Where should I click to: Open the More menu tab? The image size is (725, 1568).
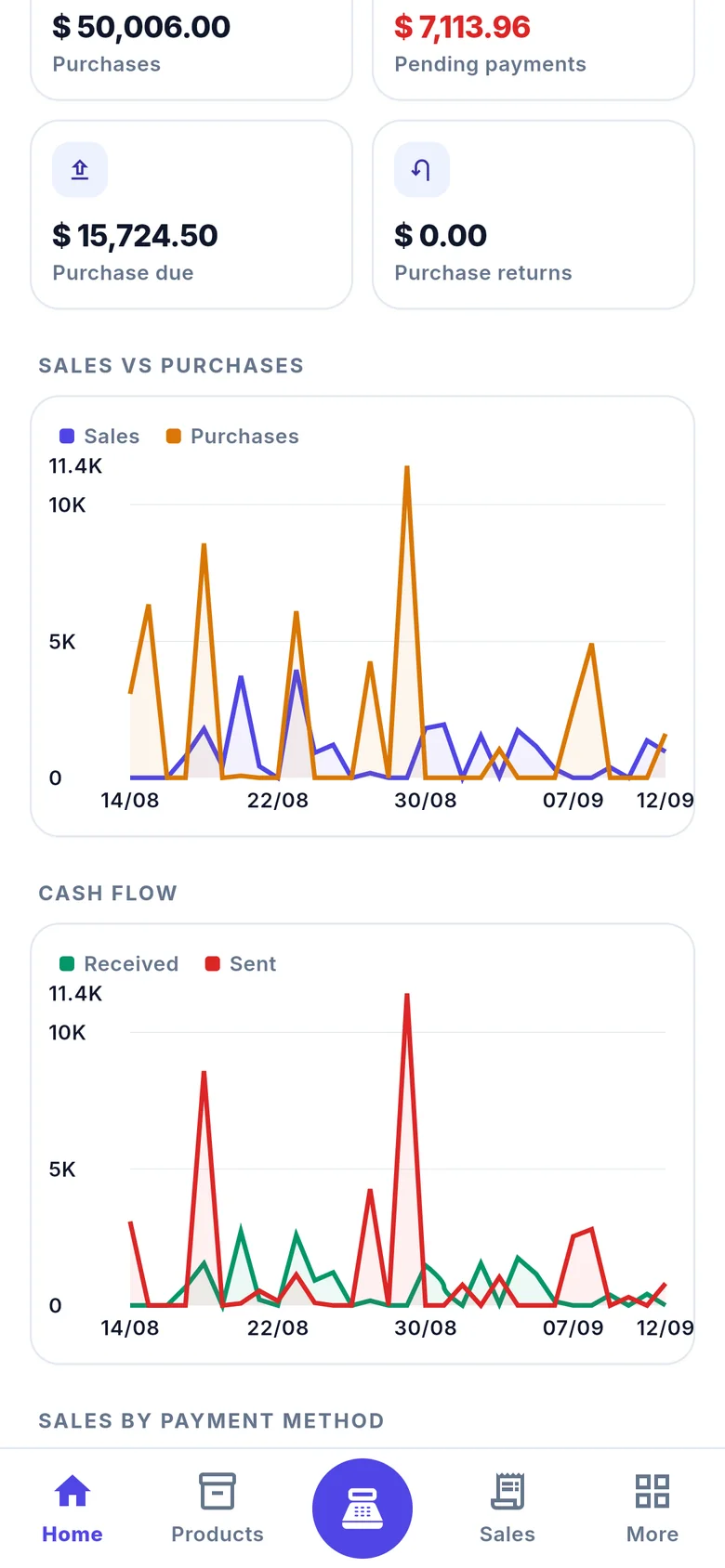click(652, 1509)
